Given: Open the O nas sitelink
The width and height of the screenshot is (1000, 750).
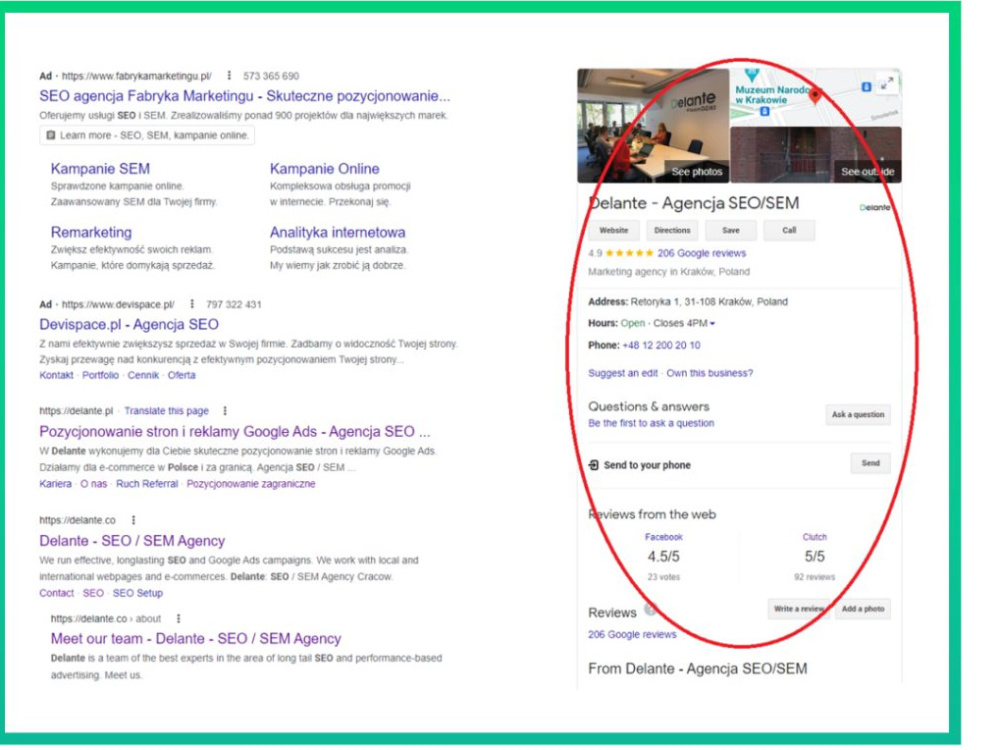Looking at the screenshot, I should (x=94, y=484).
